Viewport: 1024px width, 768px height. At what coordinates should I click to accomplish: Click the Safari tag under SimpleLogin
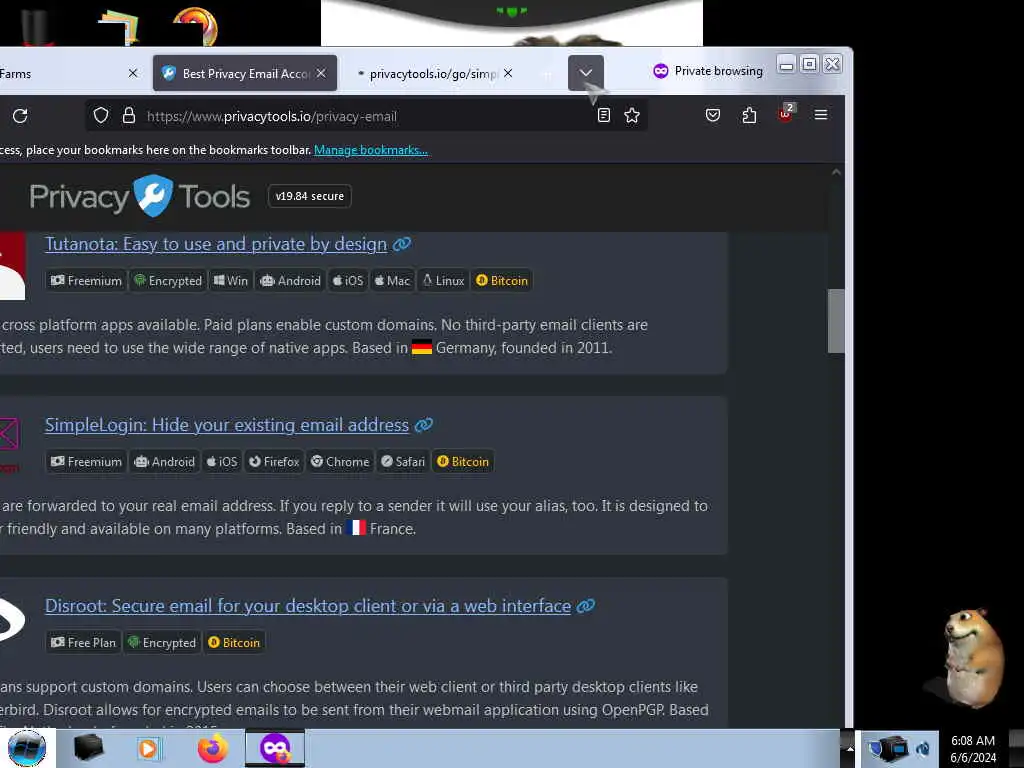(403, 462)
